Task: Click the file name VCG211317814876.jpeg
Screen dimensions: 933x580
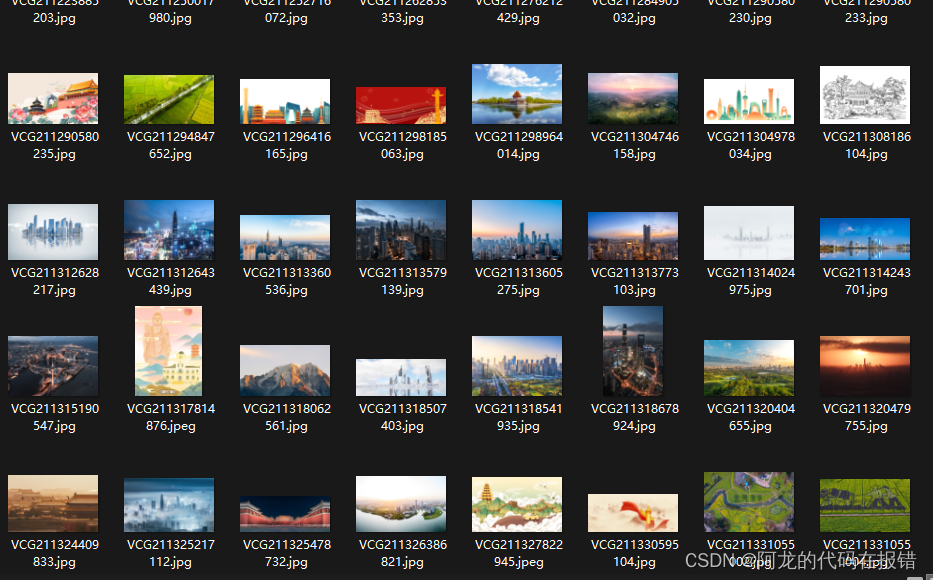Action: click(x=170, y=418)
